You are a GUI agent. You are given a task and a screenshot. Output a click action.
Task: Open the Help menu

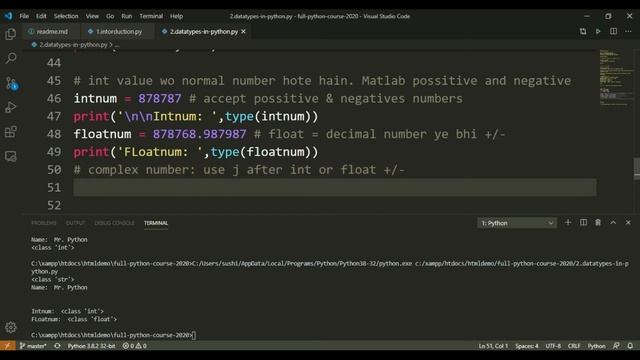click(176, 16)
